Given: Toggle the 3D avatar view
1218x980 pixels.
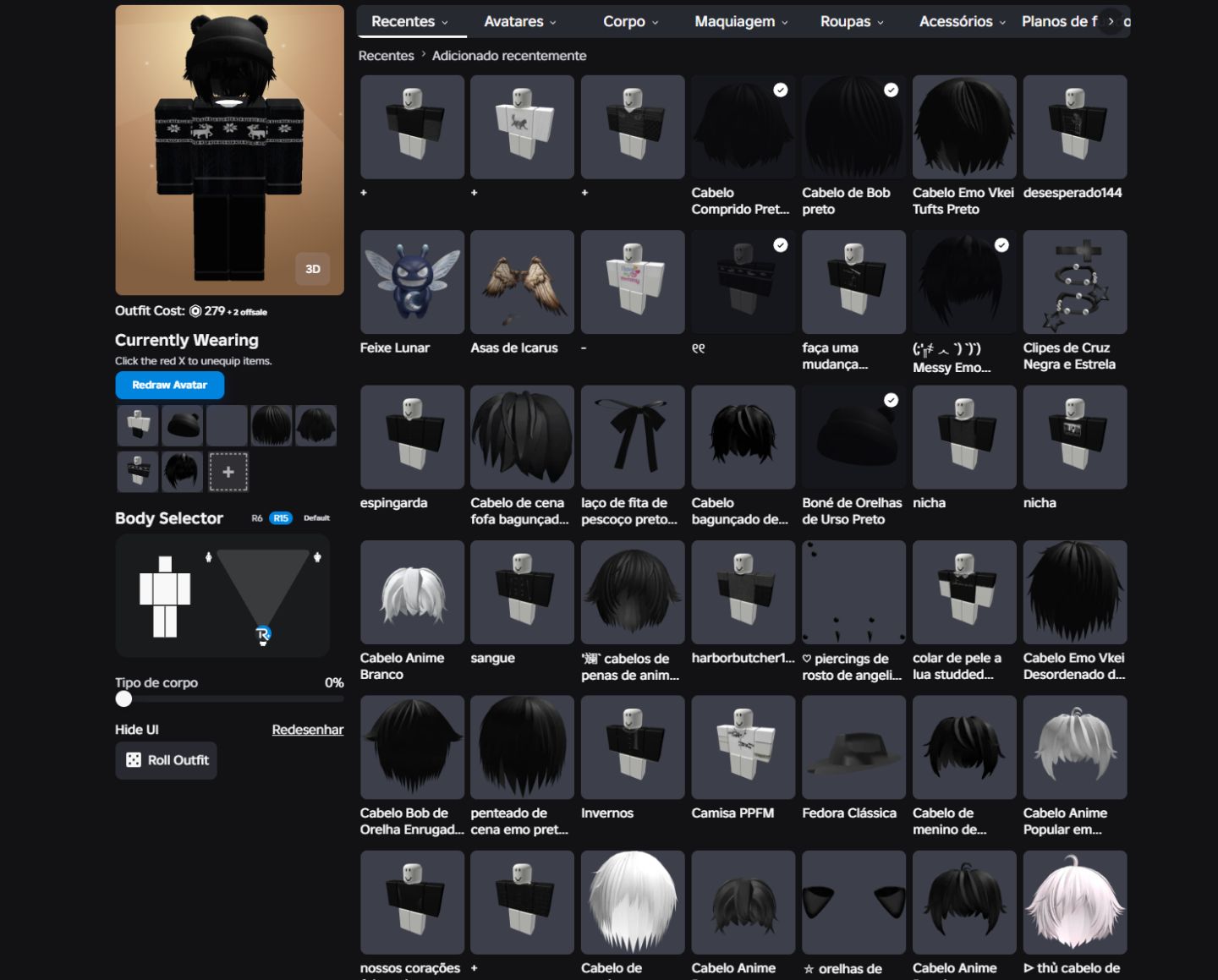Looking at the screenshot, I should 313,269.
